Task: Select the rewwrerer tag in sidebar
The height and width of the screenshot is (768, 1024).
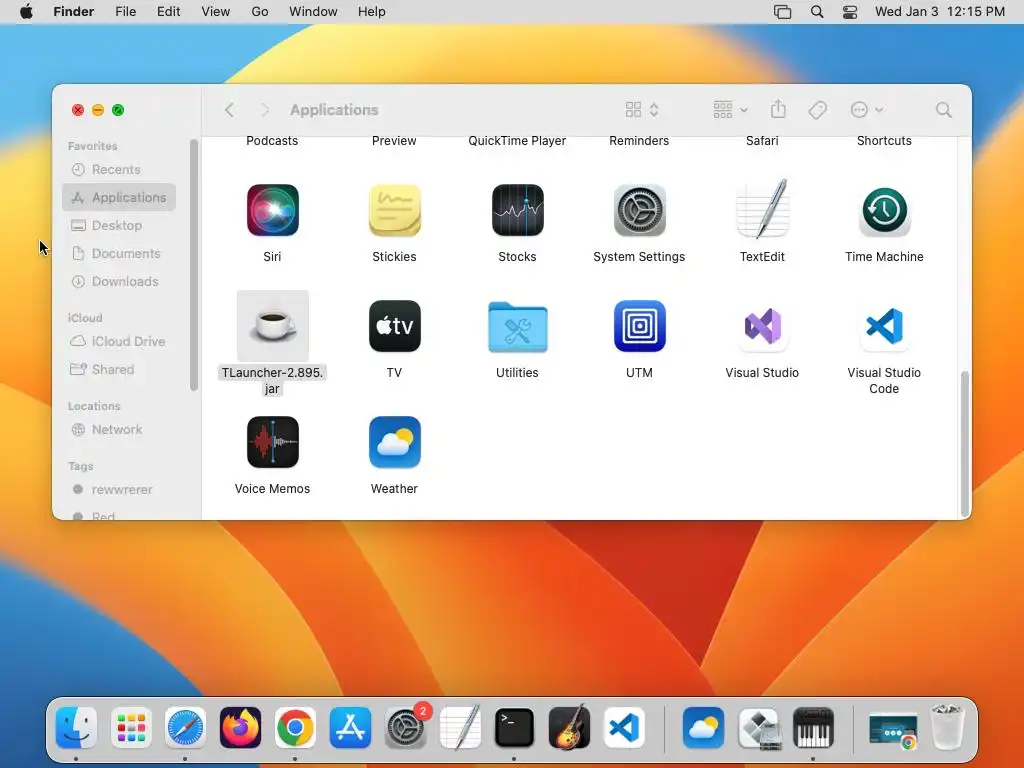Action: [119, 489]
